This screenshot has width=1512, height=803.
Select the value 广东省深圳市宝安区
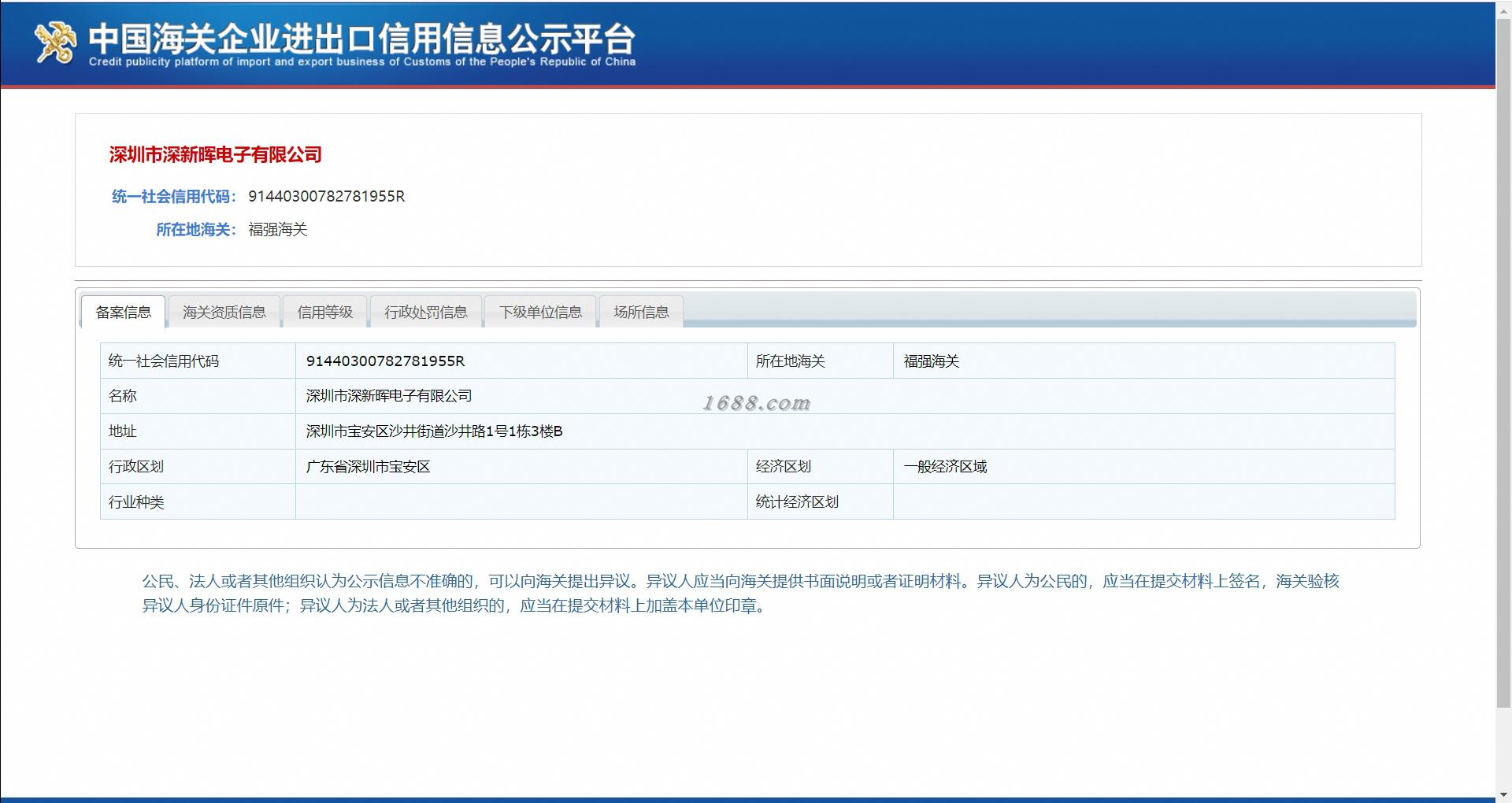pos(368,467)
